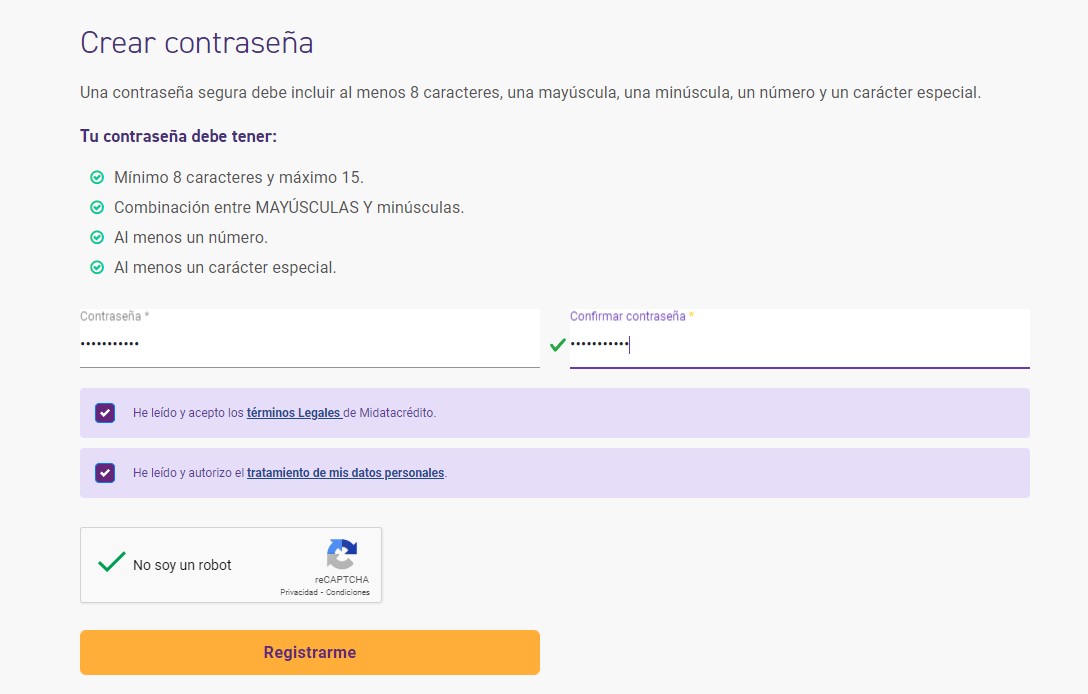Click the green checkmark between the password fields
The width and height of the screenshot is (1088, 694).
556,346
